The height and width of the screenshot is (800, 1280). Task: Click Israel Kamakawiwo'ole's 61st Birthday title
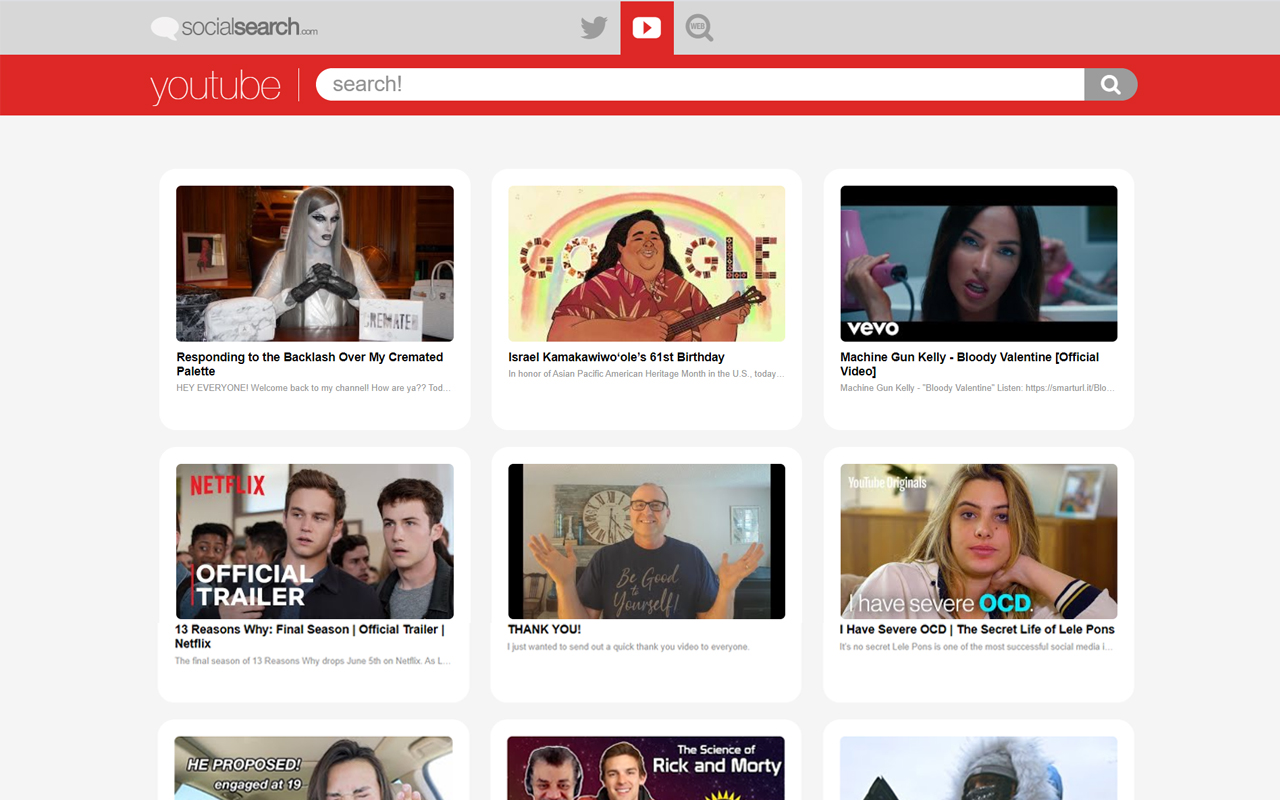[x=616, y=357]
